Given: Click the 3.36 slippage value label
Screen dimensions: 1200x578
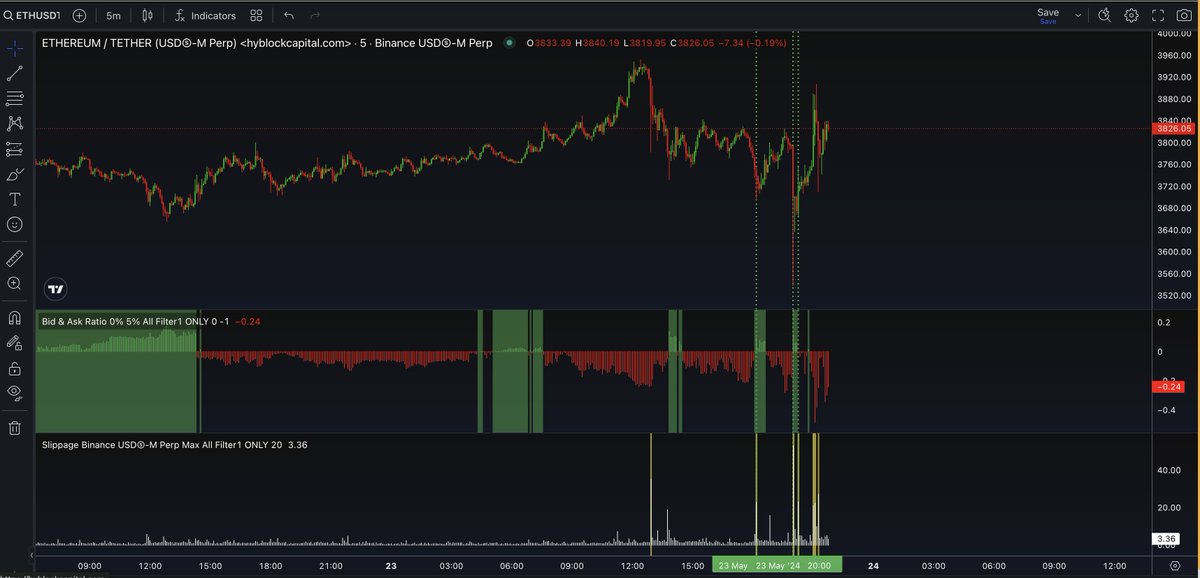Looking at the screenshot, I should 1167,539.
